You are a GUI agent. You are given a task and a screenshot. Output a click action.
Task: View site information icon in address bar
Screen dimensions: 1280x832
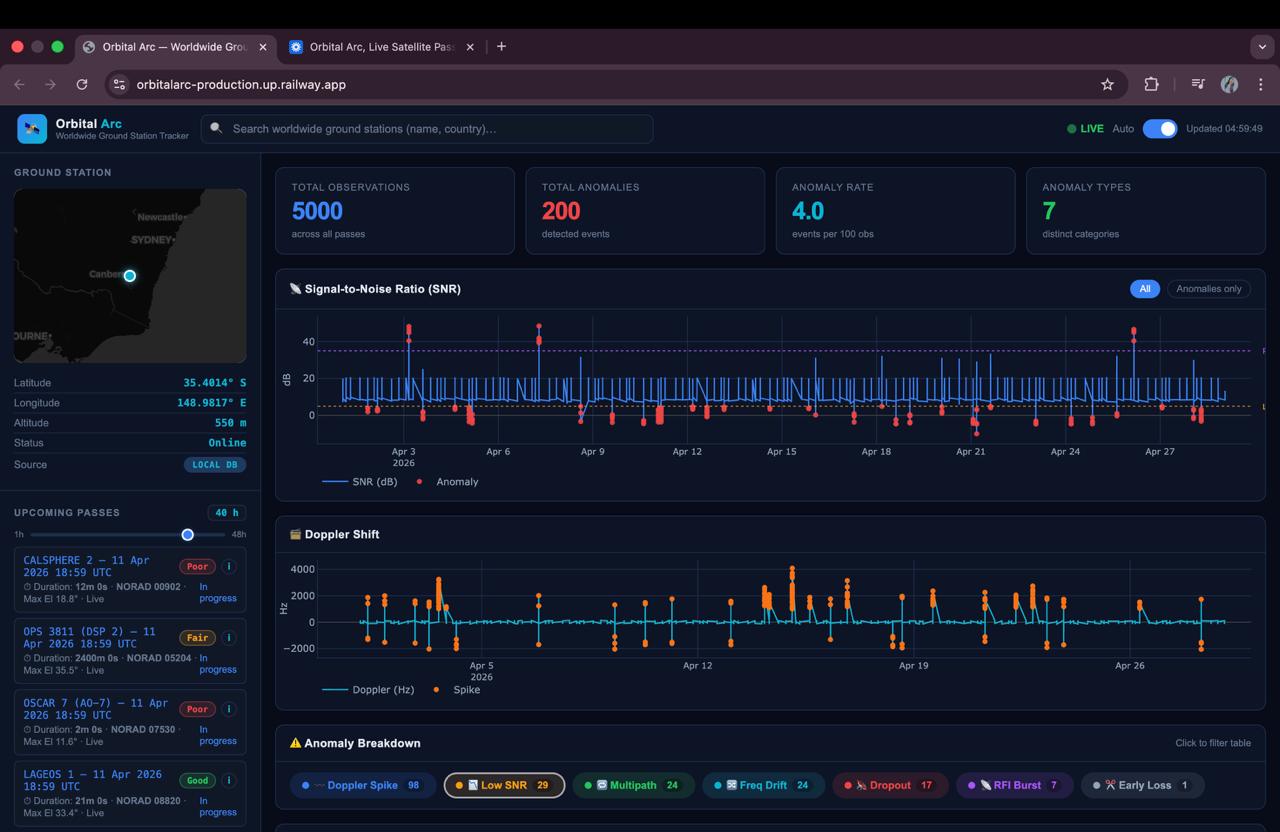point(119,84)
